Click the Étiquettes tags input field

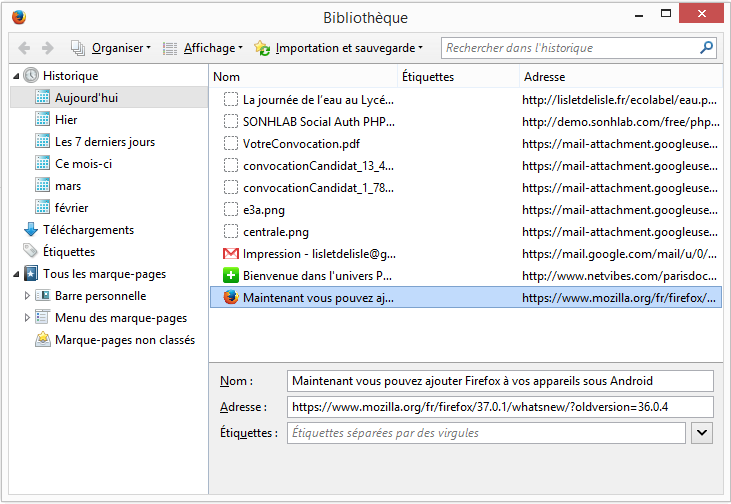[486, 433]
